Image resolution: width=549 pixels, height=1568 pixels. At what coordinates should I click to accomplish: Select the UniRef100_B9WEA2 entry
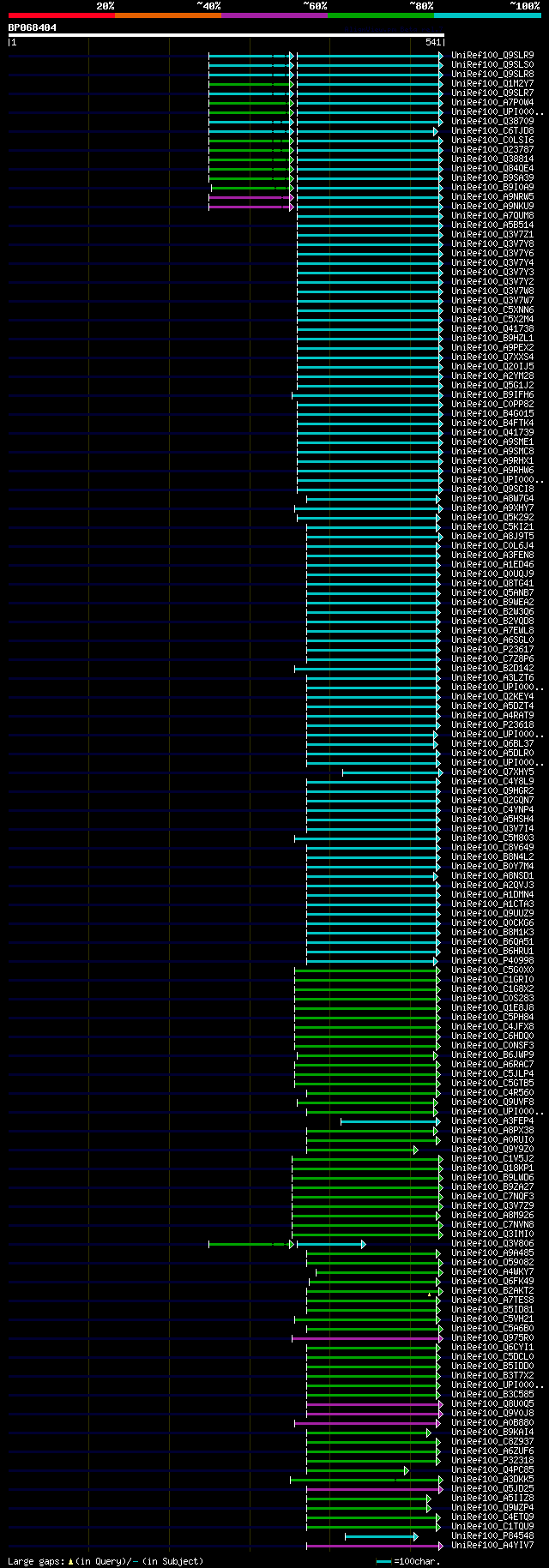[x=492, y=603]
